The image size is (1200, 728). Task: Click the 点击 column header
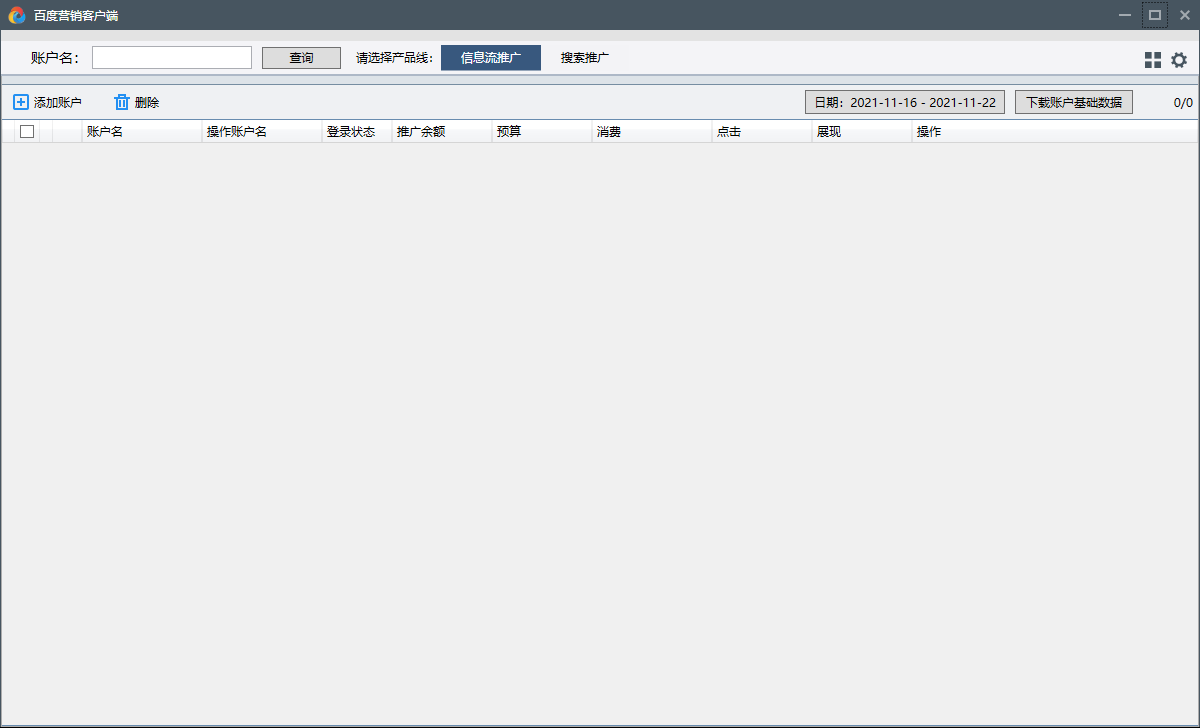pyautogui.click(x=729, y=131)
